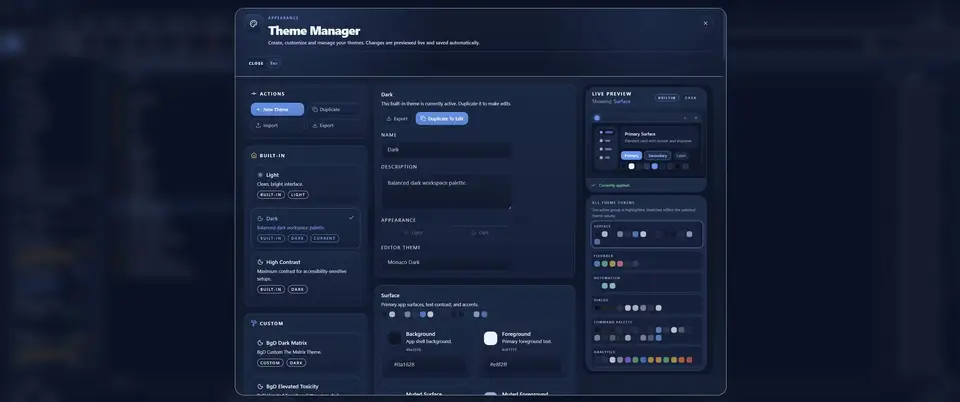The image size is (960, 402).
Task: Click the Primary button in the preview
Action: point(631,155)
